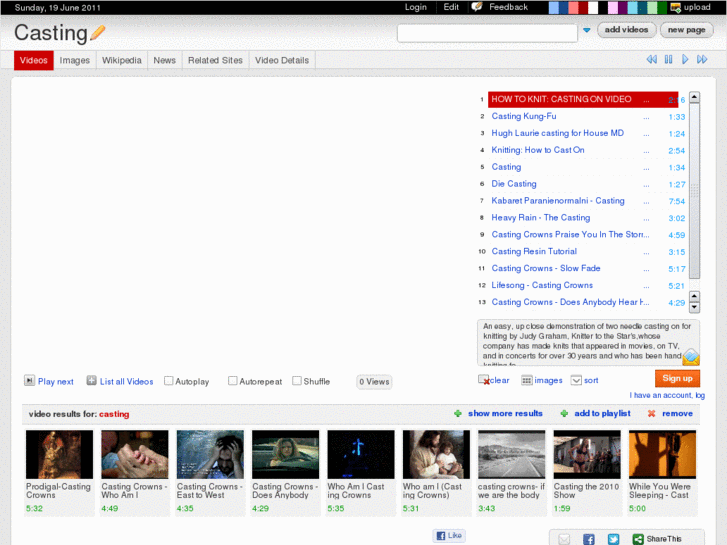The image size is (727, 545).
Task: Open While You Were Sleeping thumbnail
Action: [x=662, y=454]
